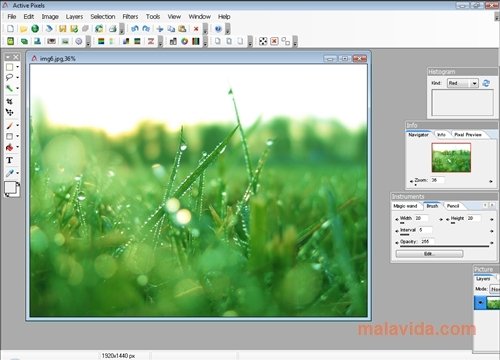The width and height of the screenshot is (500, 360).
Task: Click the Open folder icon
Action: coord(23,29)
